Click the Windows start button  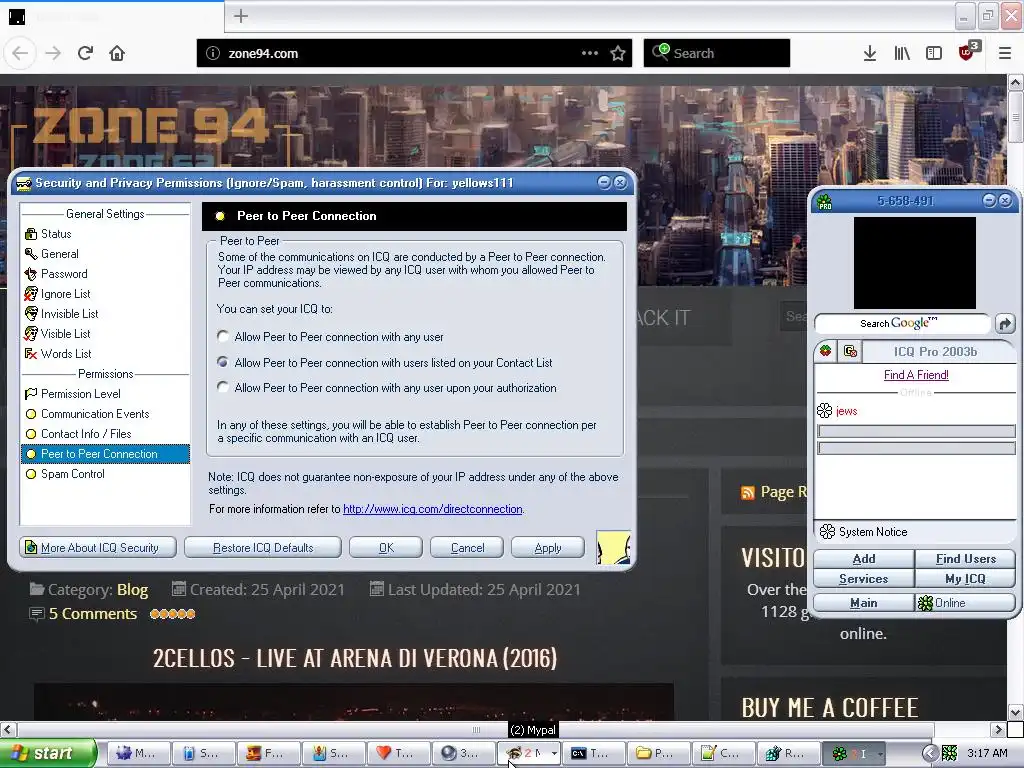click(x=47, y=753)
